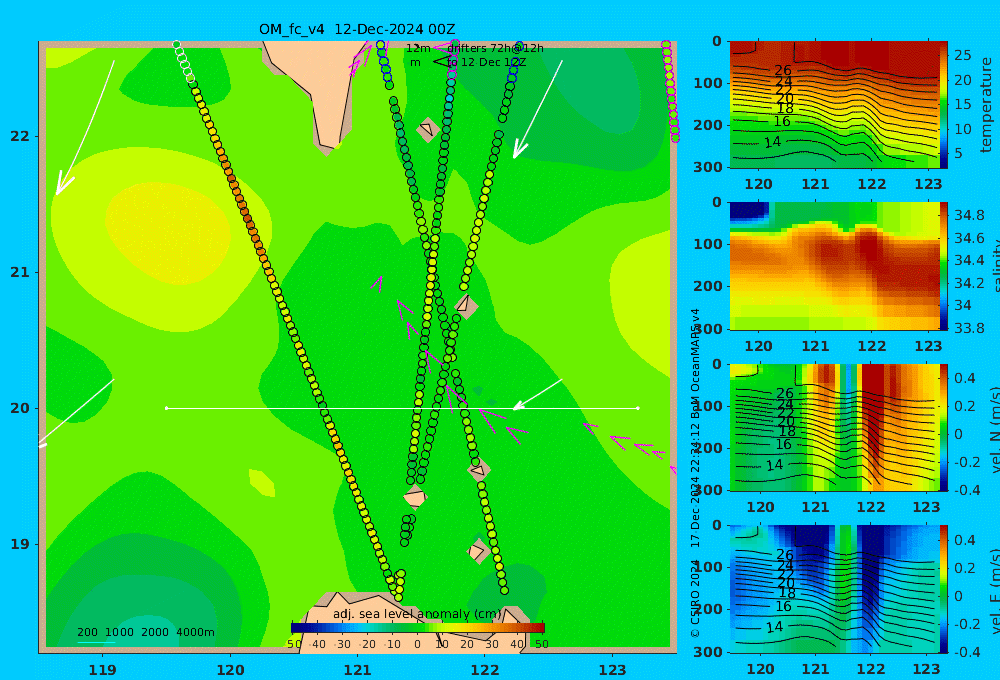
Task: Click the 5 tick on temperature color bar
Action: point(959,154)
